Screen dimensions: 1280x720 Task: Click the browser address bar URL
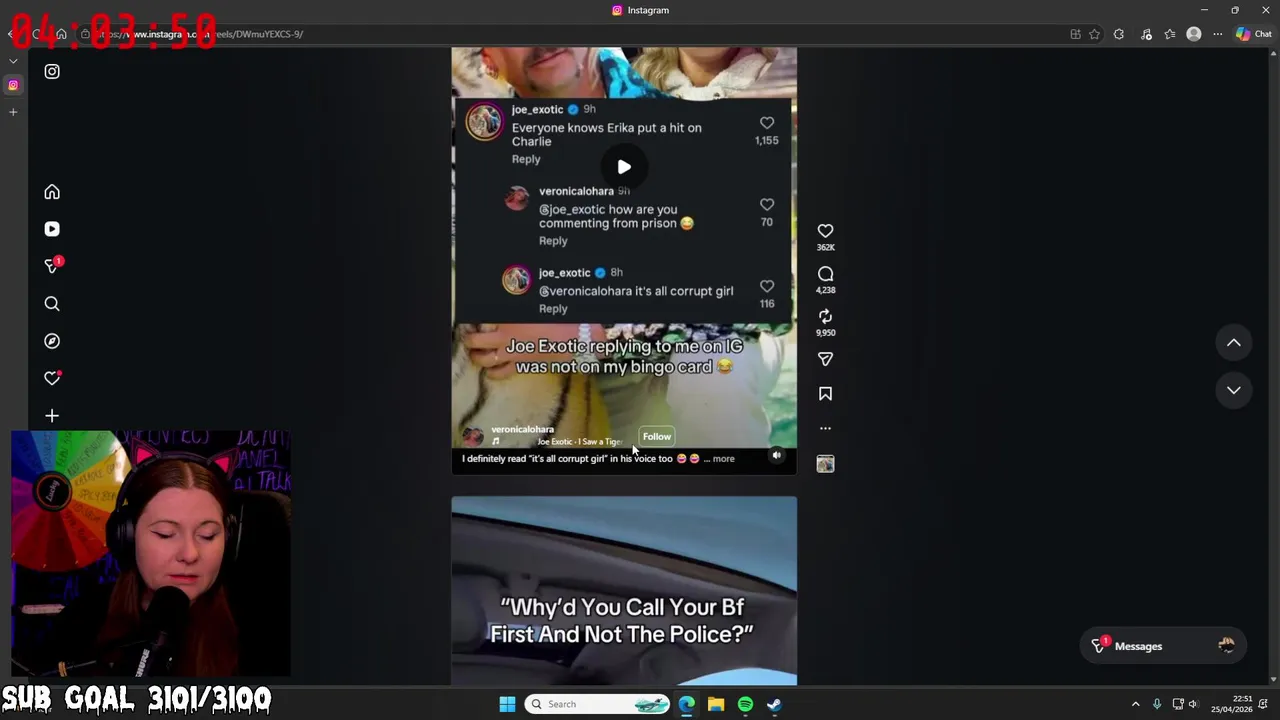(200, 34)
